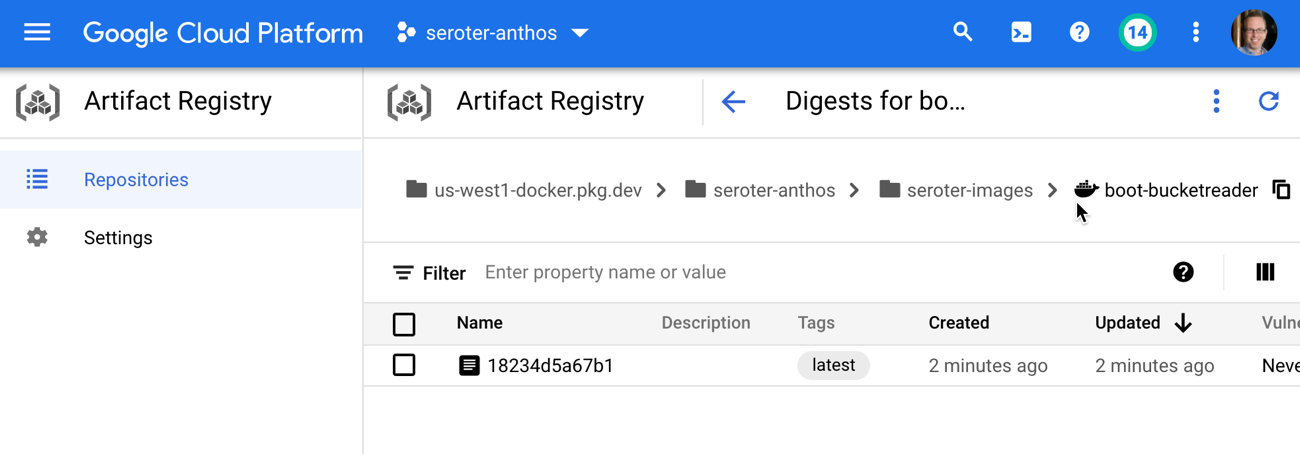Open the hamburger navigation menu

pos(37,33)
